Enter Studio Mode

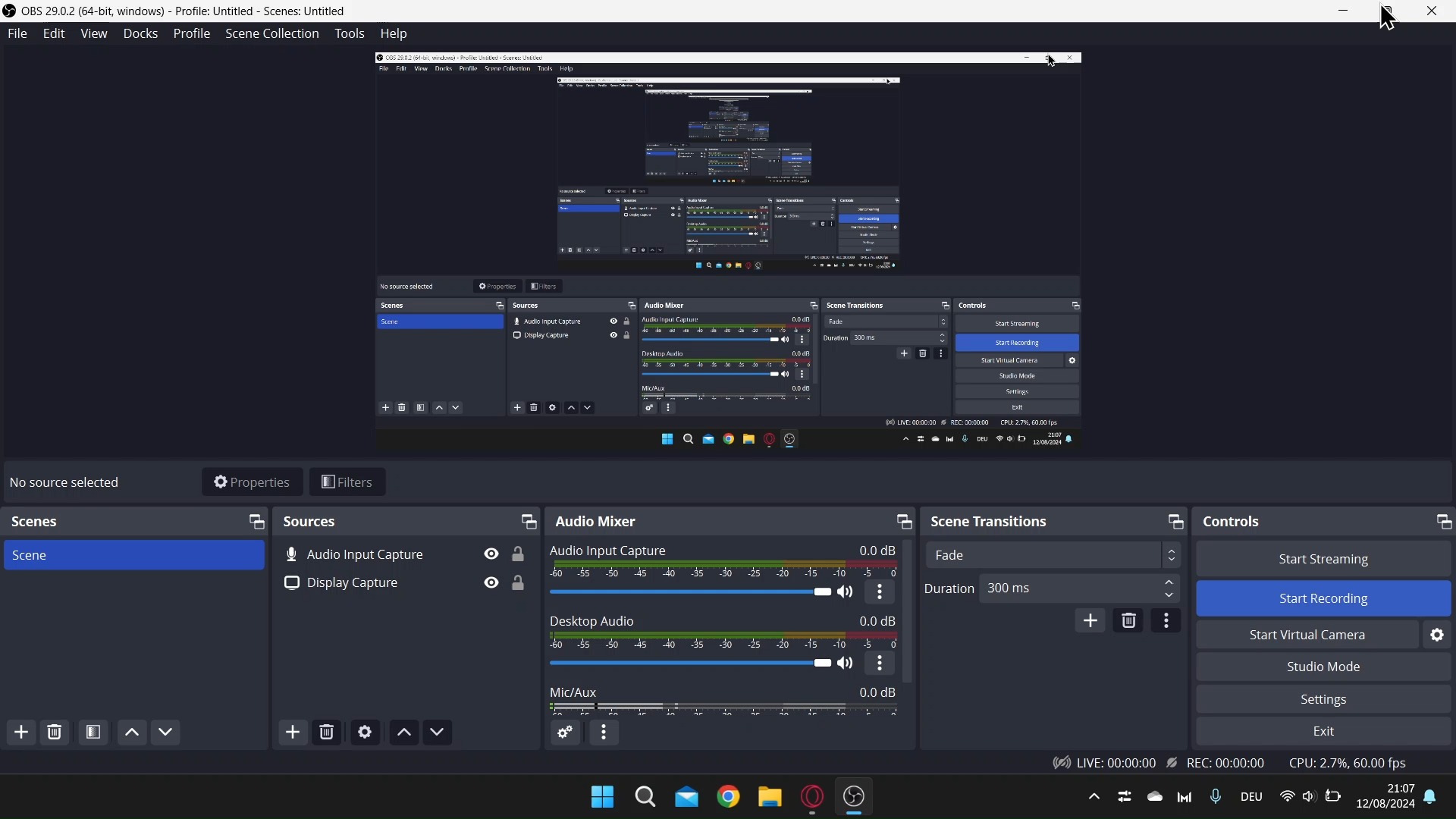[x=1324, y=667]
